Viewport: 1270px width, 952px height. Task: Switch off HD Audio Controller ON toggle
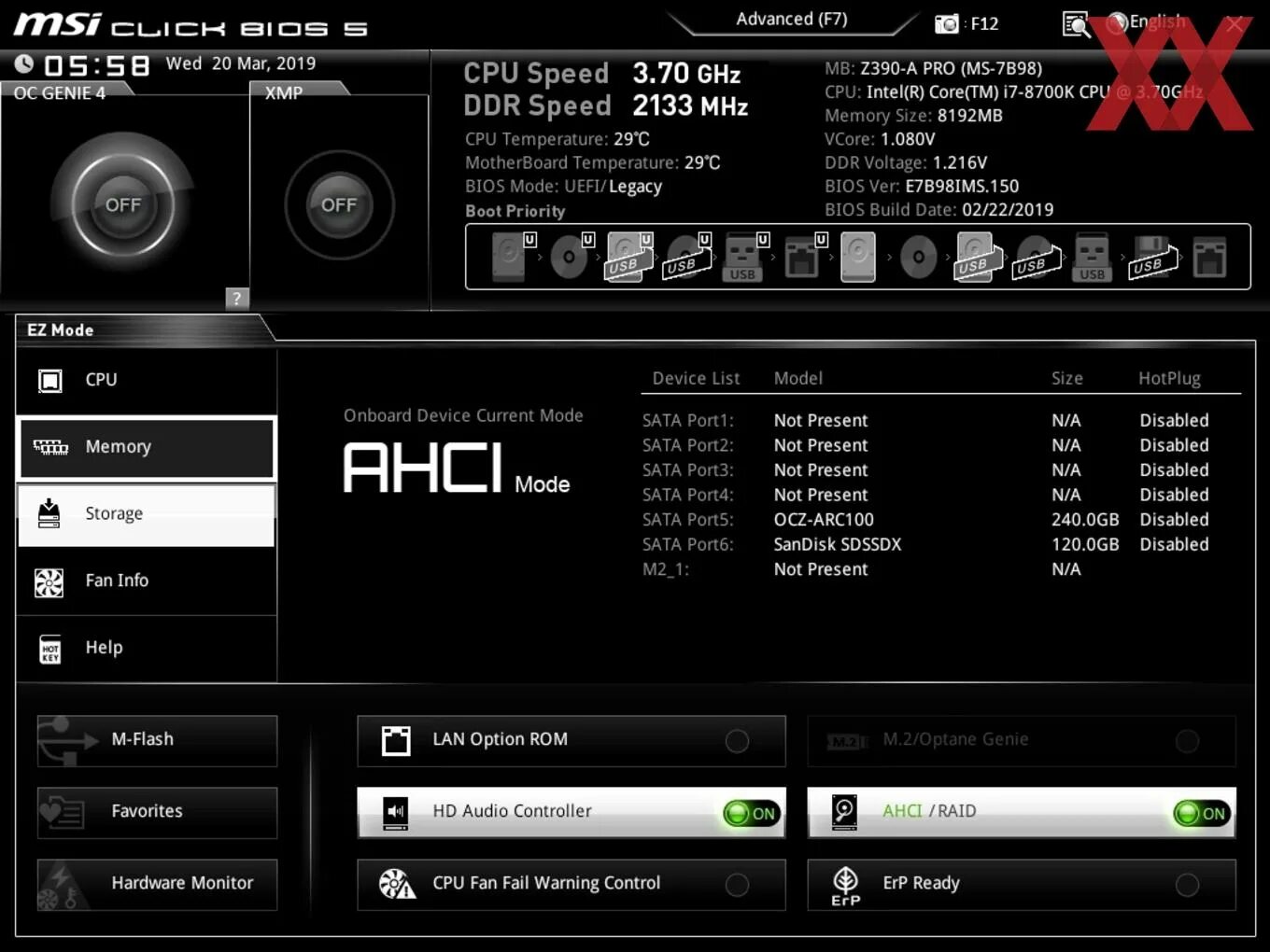coord(752,813)
